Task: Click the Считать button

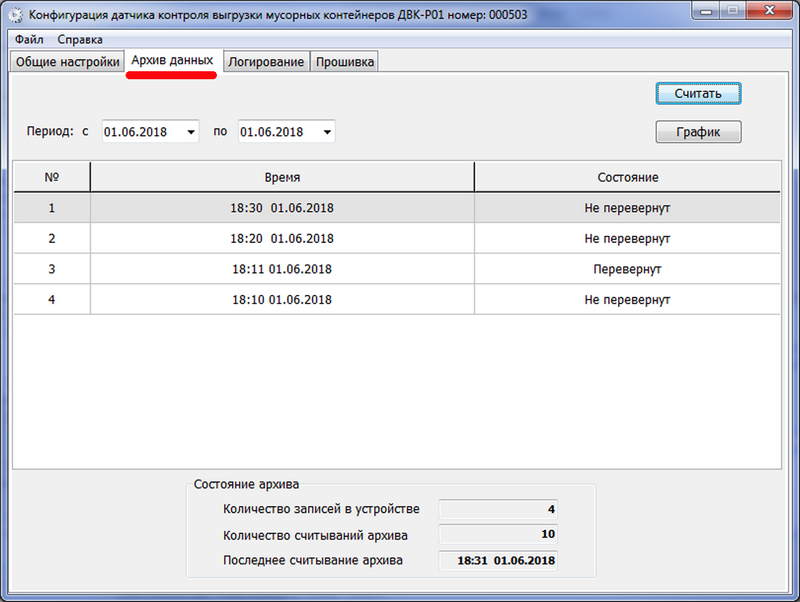Action: pos(698,94)
